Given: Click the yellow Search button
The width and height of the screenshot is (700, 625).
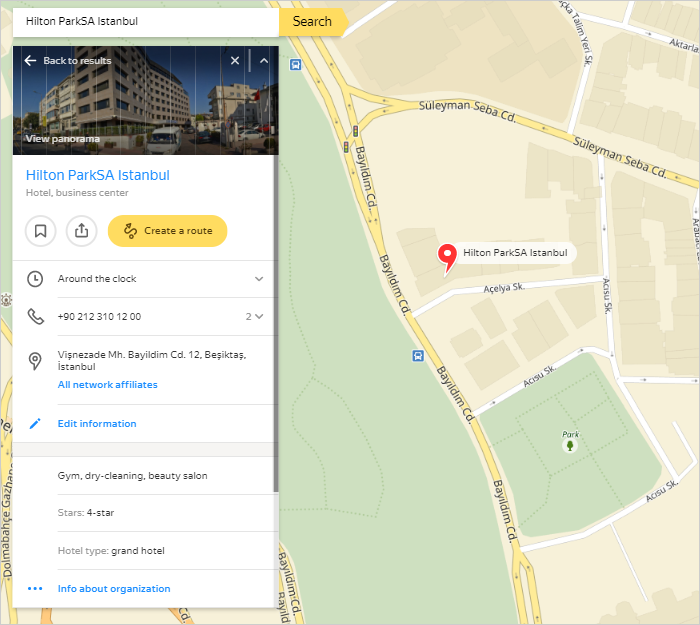Looking at the screenshot, I should click(x=312, y=21).
